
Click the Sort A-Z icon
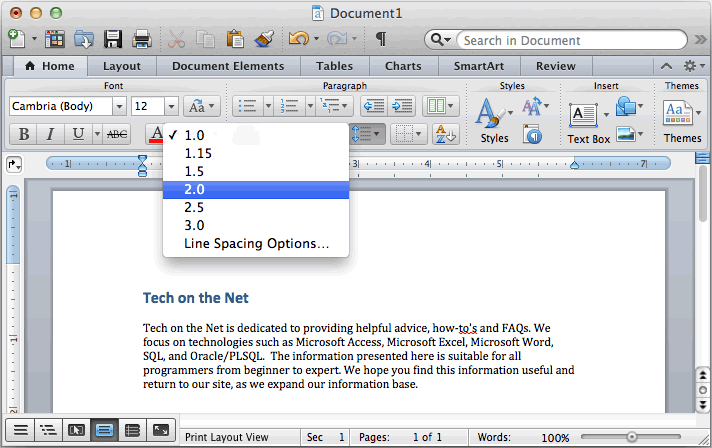coord(445,134)
